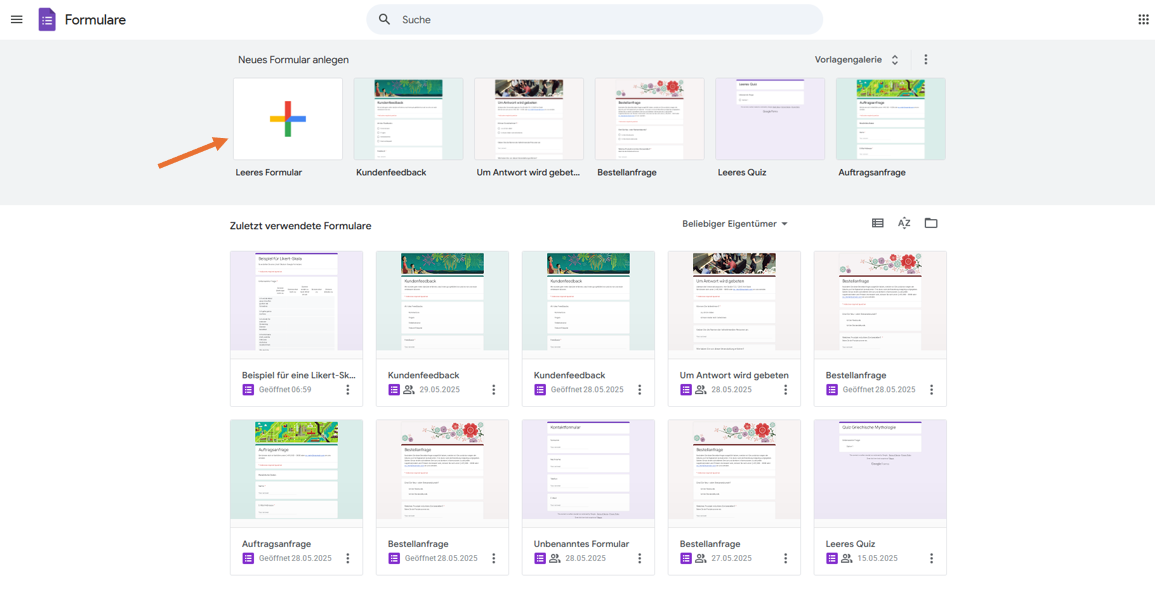This screenshot has width=1155, height=607.
Task: Create a new Leeres Formular
Action: [288, 119]
